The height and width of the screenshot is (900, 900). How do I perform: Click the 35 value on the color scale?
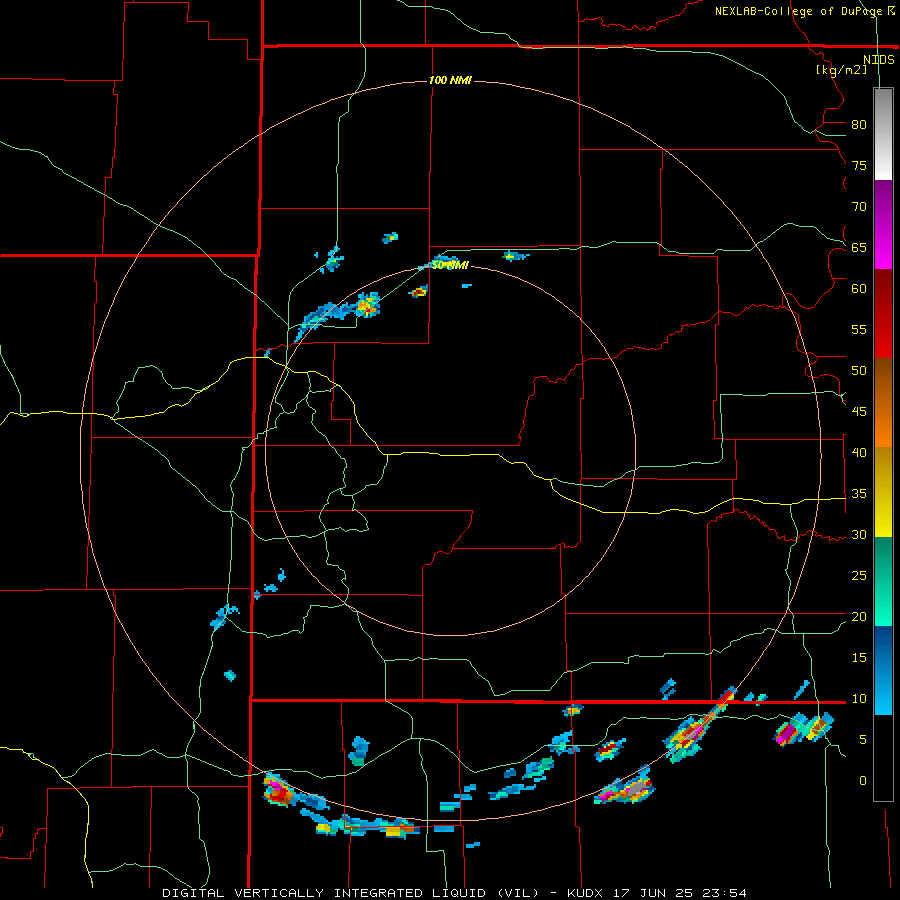coord(859,494)
